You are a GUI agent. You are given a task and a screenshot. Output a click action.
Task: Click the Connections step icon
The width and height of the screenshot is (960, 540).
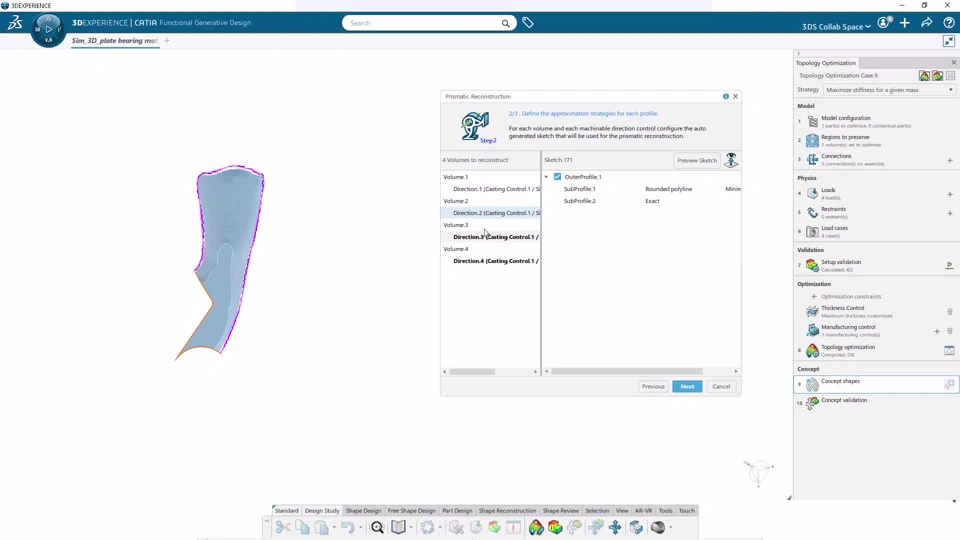tap(812, 159)
